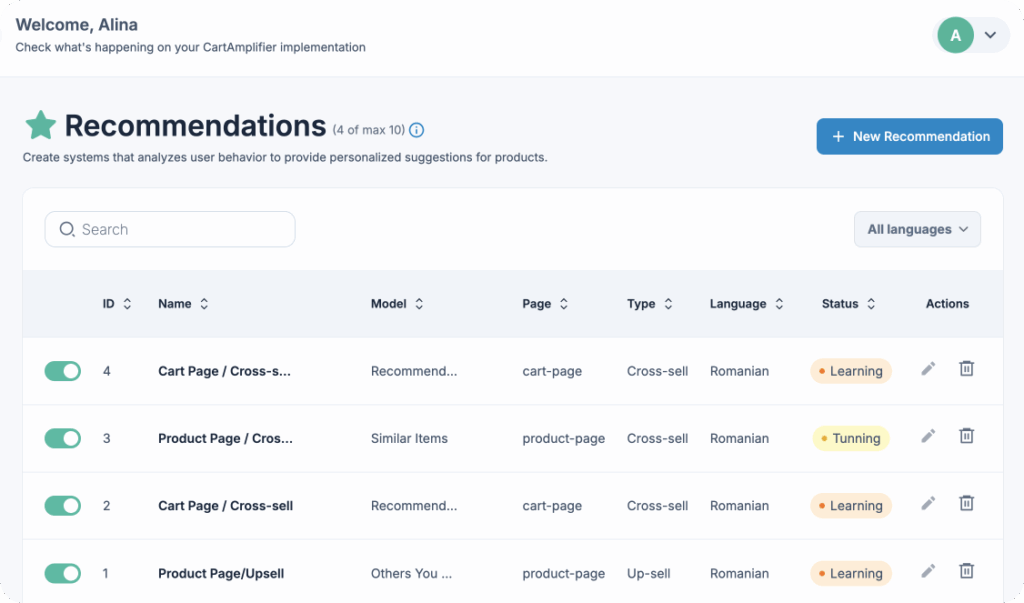Edit the recommendation with ID 2

click(928, 505)
